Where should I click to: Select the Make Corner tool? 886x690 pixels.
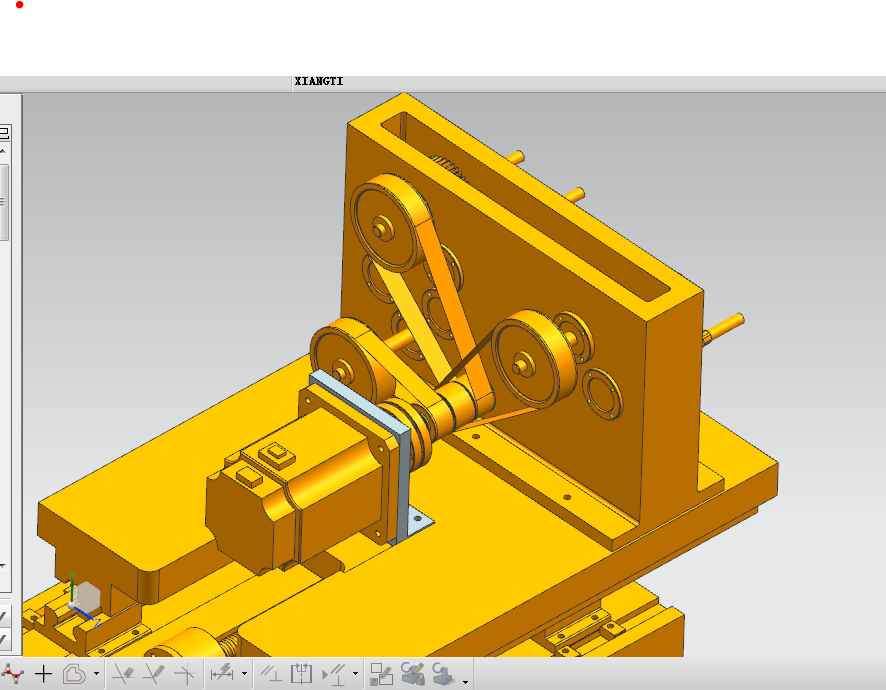184,674
